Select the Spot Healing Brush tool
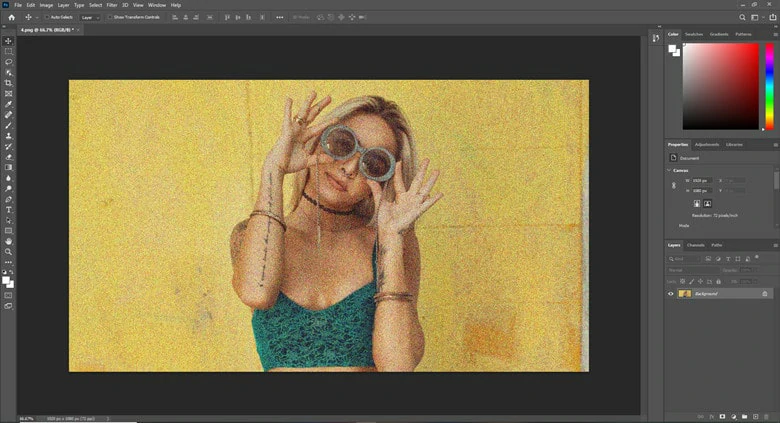The height and width of the screenshot is (423, 780). point(8,114)
